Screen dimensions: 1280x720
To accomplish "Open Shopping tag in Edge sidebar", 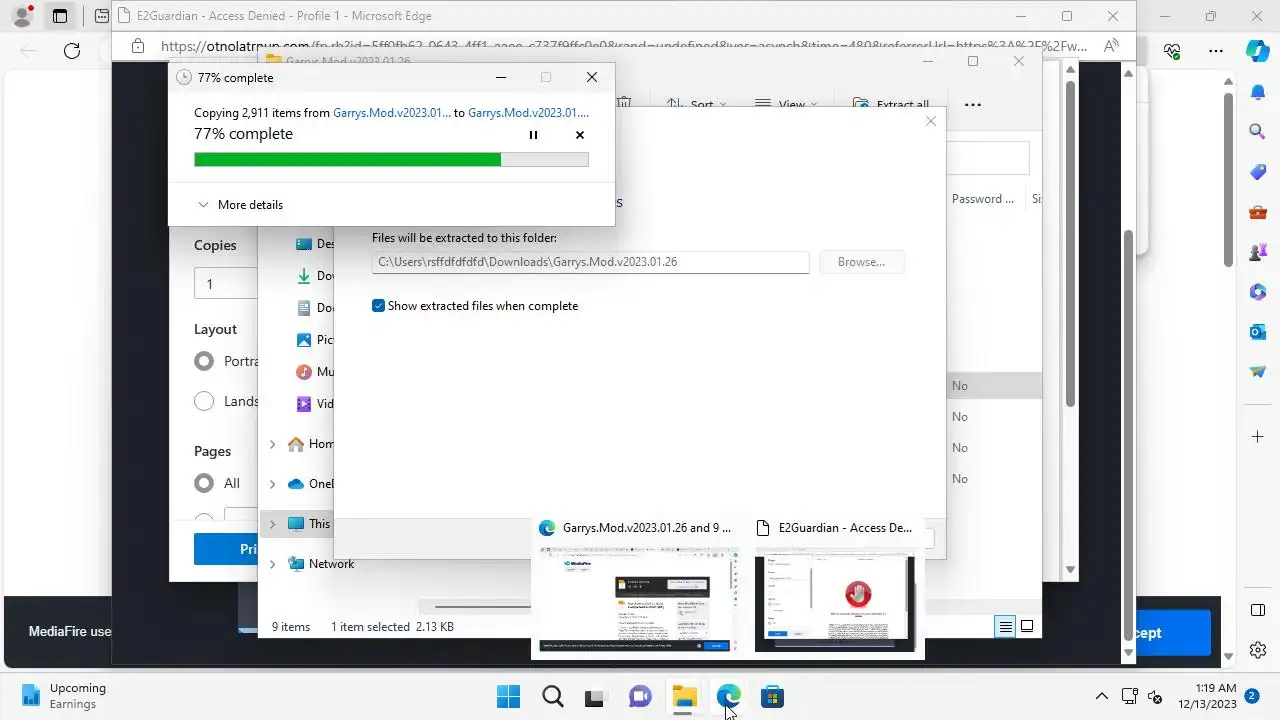I will 1258,172.
